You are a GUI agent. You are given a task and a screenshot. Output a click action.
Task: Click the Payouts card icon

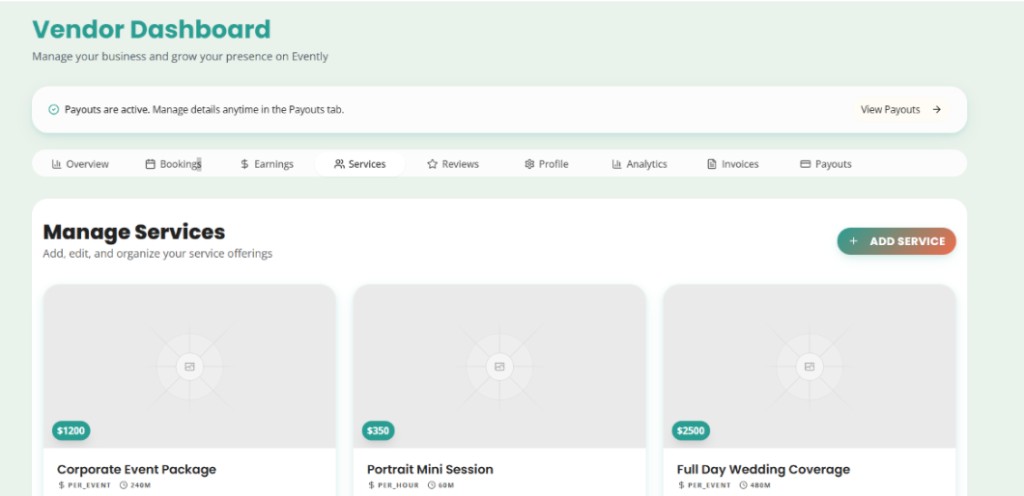(x=805, y=164)
